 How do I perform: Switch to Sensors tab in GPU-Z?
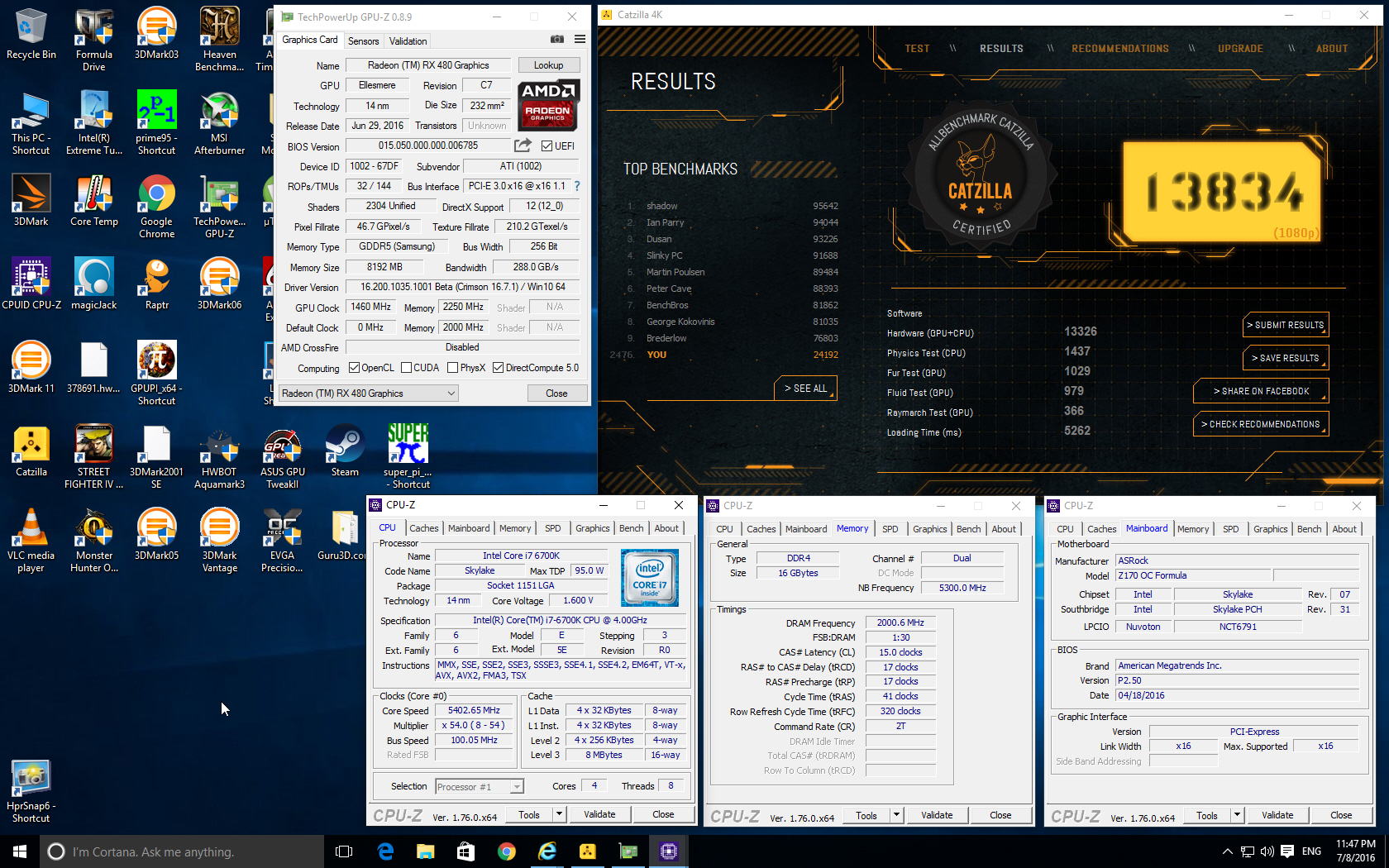tap(364, 41)
